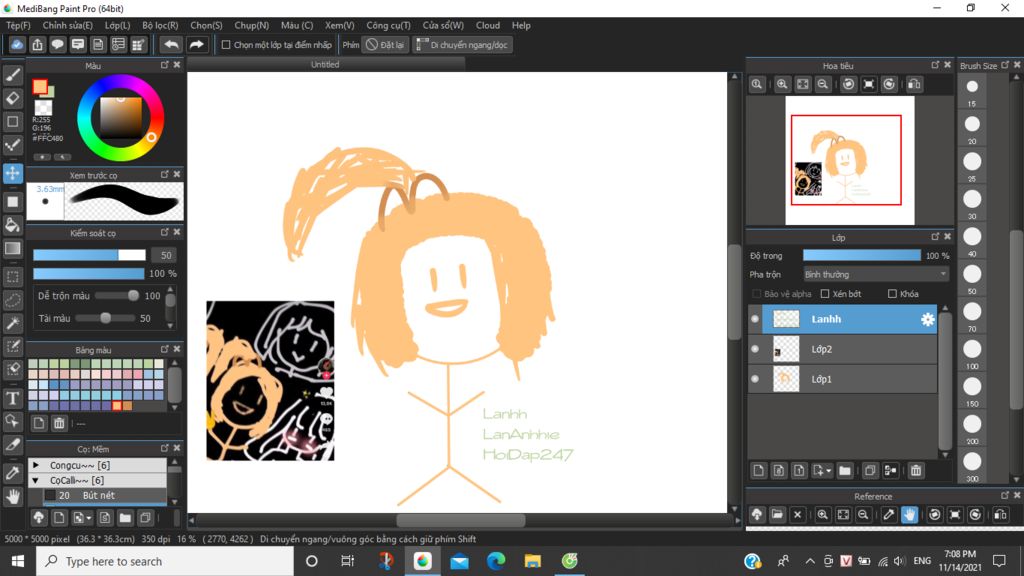Expand the Congcu~~ brush group

click(x=36, y=465)
